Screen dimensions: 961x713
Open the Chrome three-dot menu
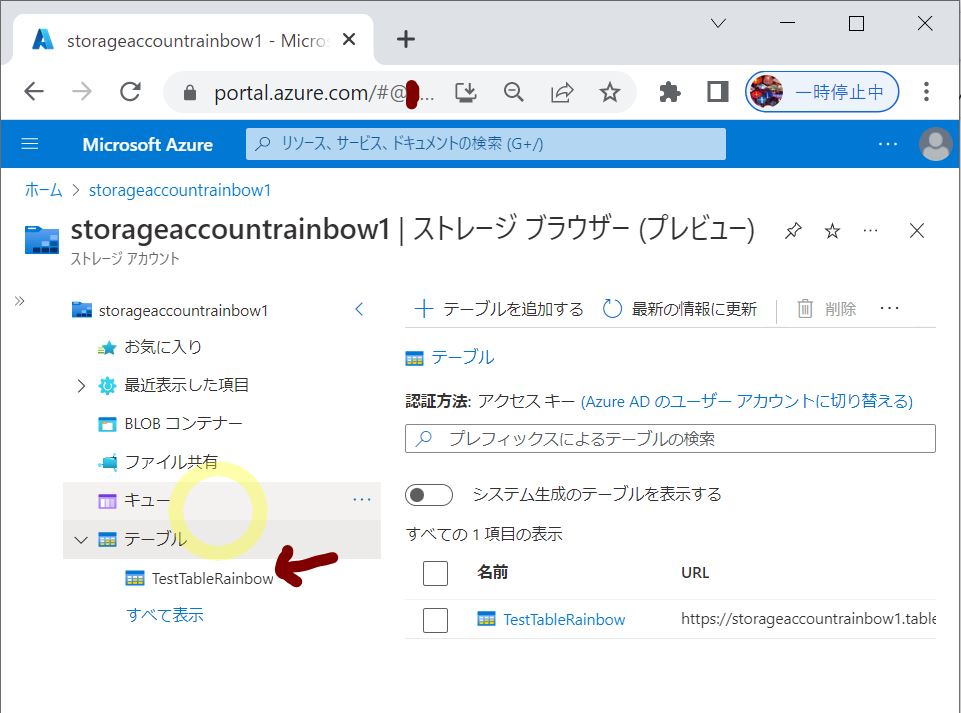pyautogui.click(x=926, y=92)
